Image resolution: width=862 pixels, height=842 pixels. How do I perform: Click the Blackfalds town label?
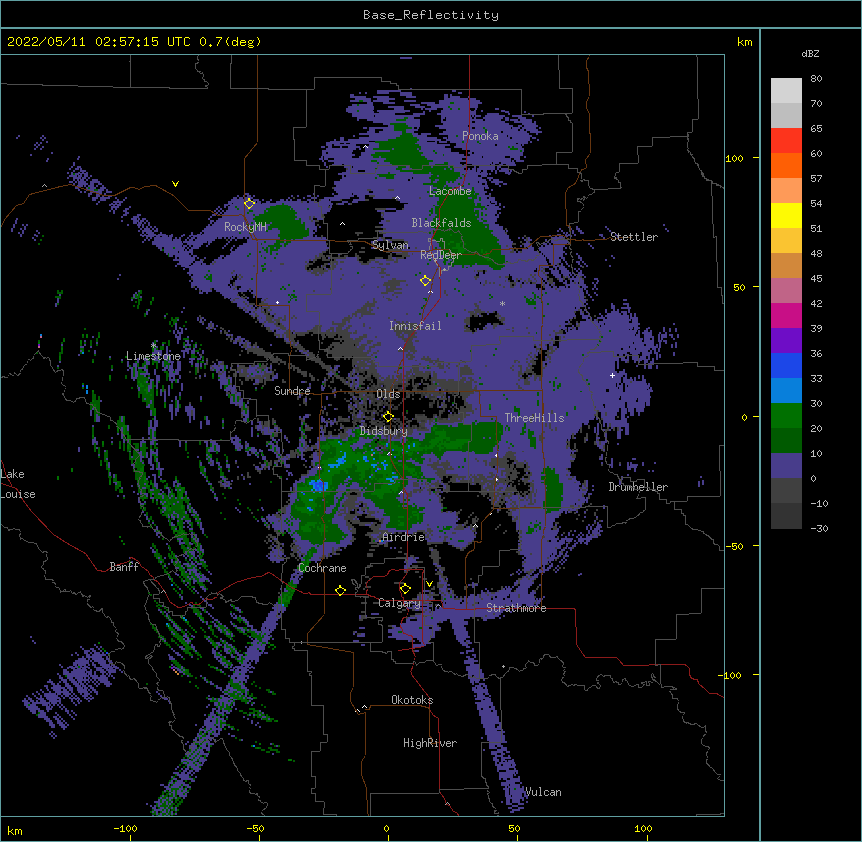(x=441, y=223)
